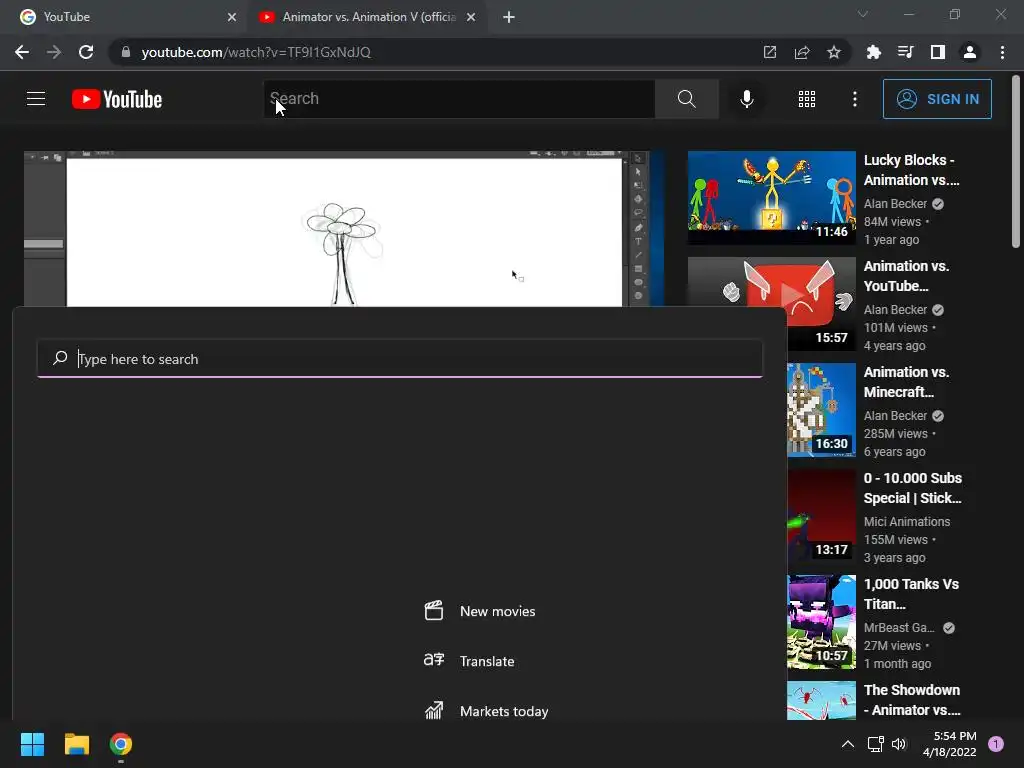The height and width of the screenshot is (768, 1024).
Task: Click the YouTube page vertical scrollbar
Action: tap(1016, 162)
